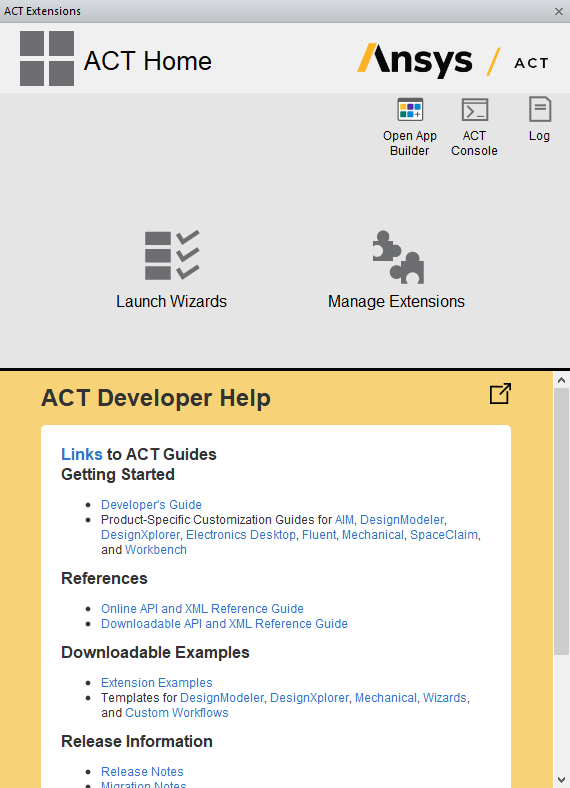Click the Getting Started heading
Image resolution: width=570 pixels, height=788 pixels.
pyautogui.click(x=118, y=474)
